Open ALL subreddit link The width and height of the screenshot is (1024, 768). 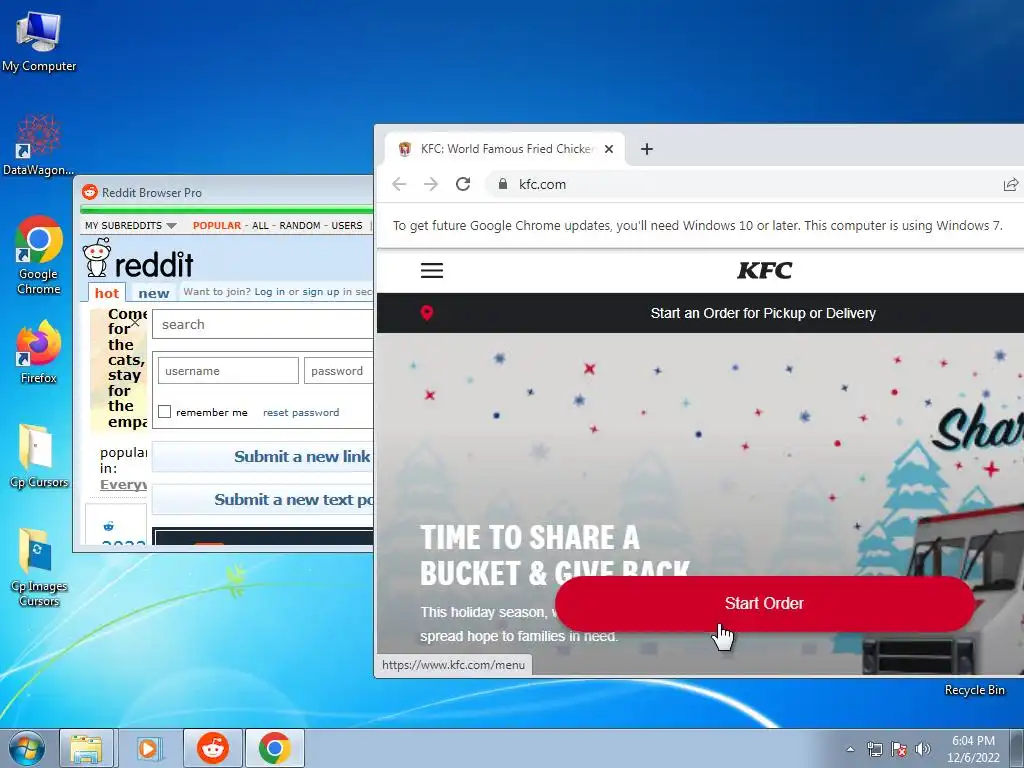(x=261, y=225)
